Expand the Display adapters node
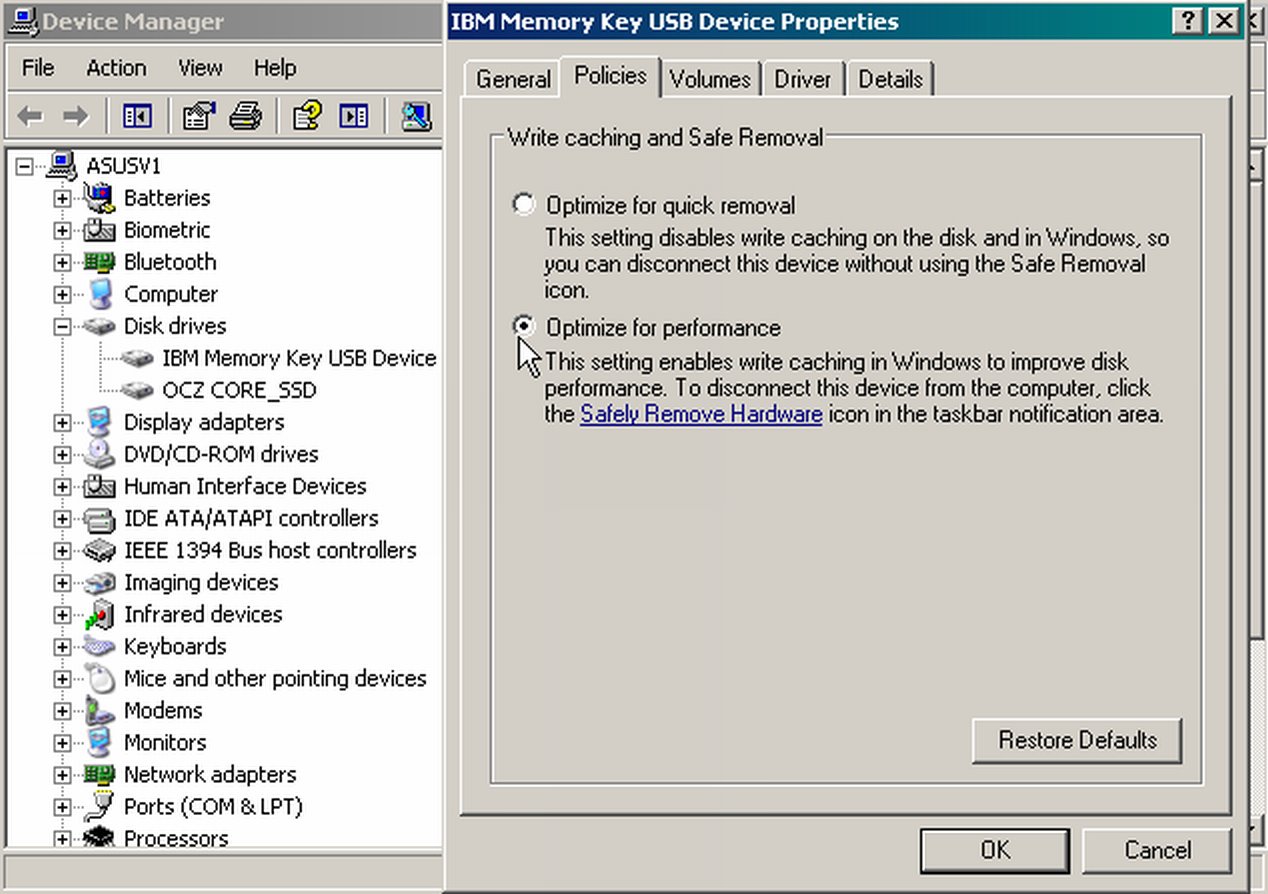The height and width of the screenshot is (894, 1268). (x=62, y=422)
